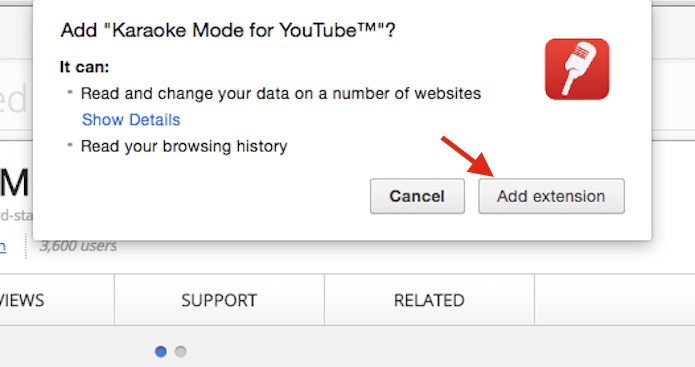
Task: Click the 'Read and change your data' permission text
Action: (x=281, y=94)
